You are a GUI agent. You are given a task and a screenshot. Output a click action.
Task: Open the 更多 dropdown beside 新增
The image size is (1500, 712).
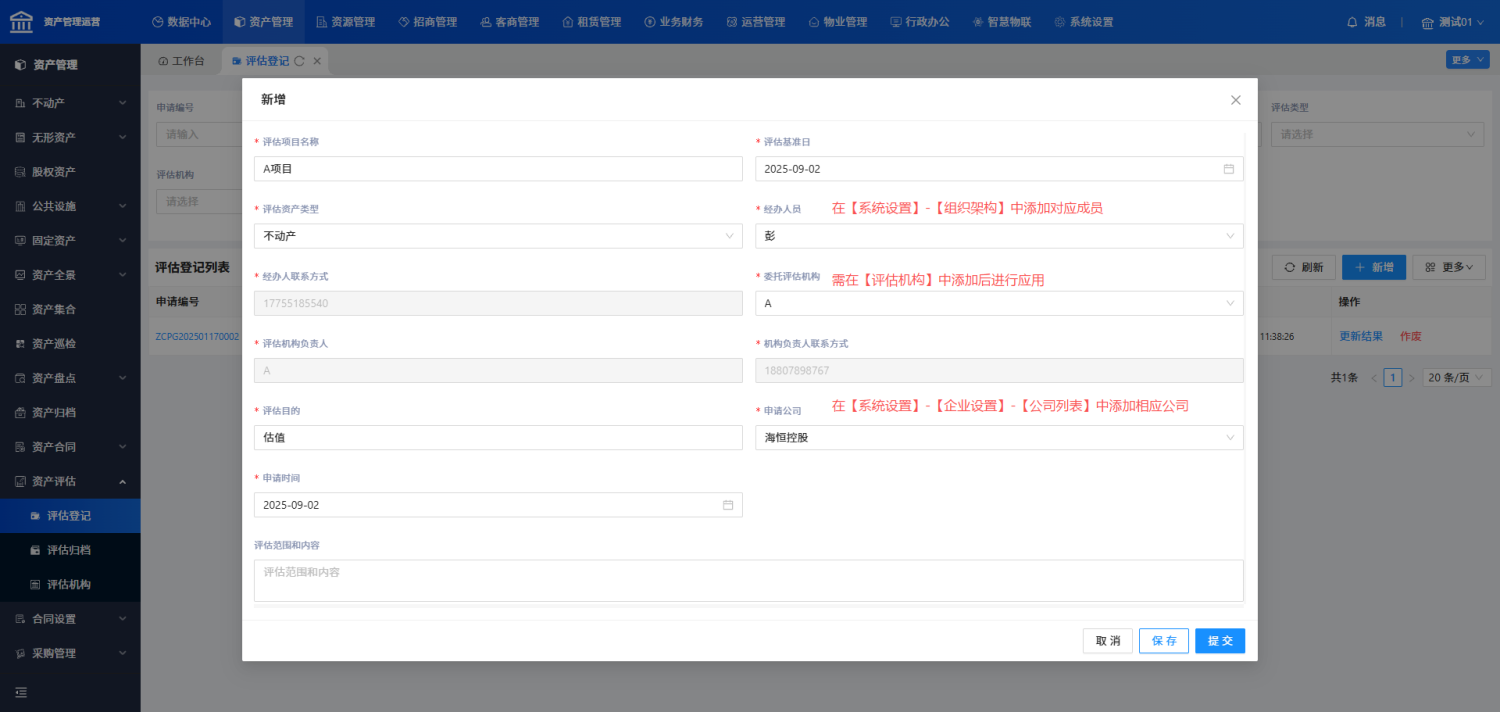[x=1449, y=267]
